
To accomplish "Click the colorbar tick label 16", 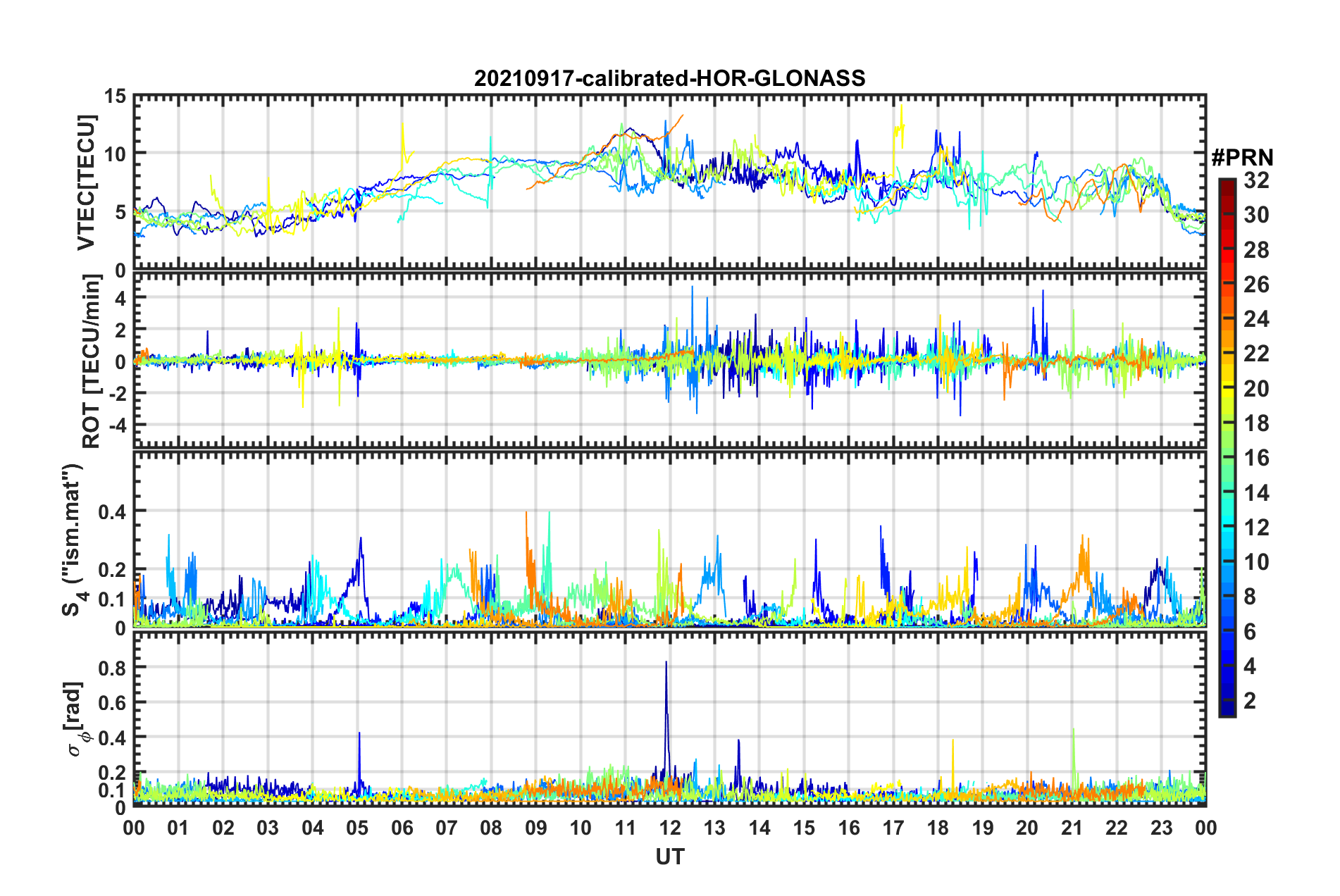I will pyautogui.click(x=1256, y=458).
